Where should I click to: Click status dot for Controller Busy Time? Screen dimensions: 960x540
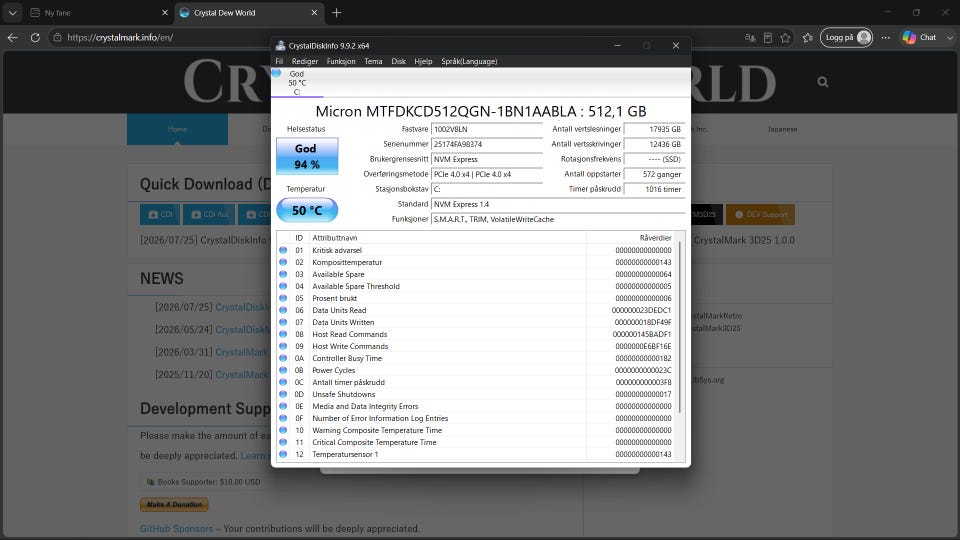[x=283, y=358]
